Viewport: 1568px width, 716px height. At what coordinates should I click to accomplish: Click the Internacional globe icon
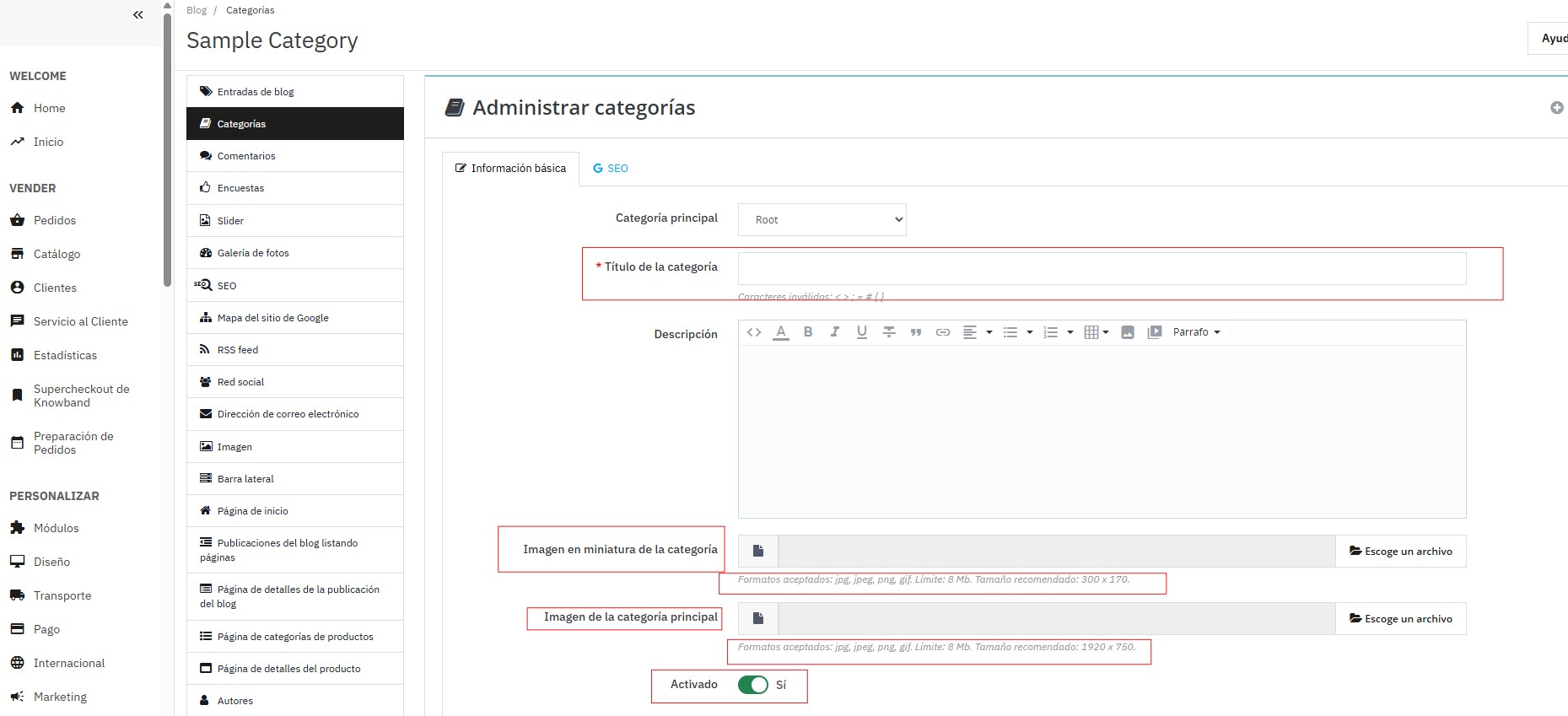pyautogui.click(x=17, y=663)
